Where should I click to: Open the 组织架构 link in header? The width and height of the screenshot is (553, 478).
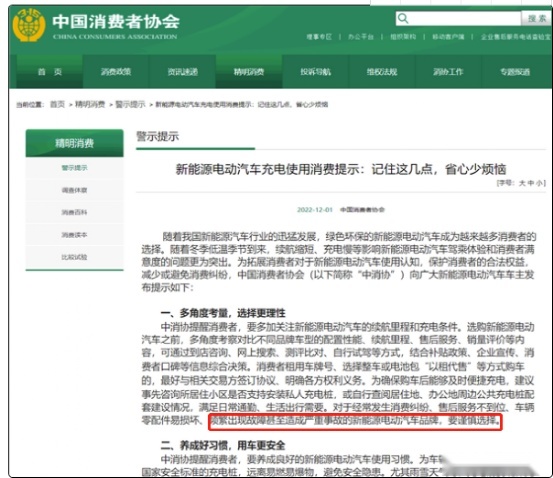pos(403,37)
